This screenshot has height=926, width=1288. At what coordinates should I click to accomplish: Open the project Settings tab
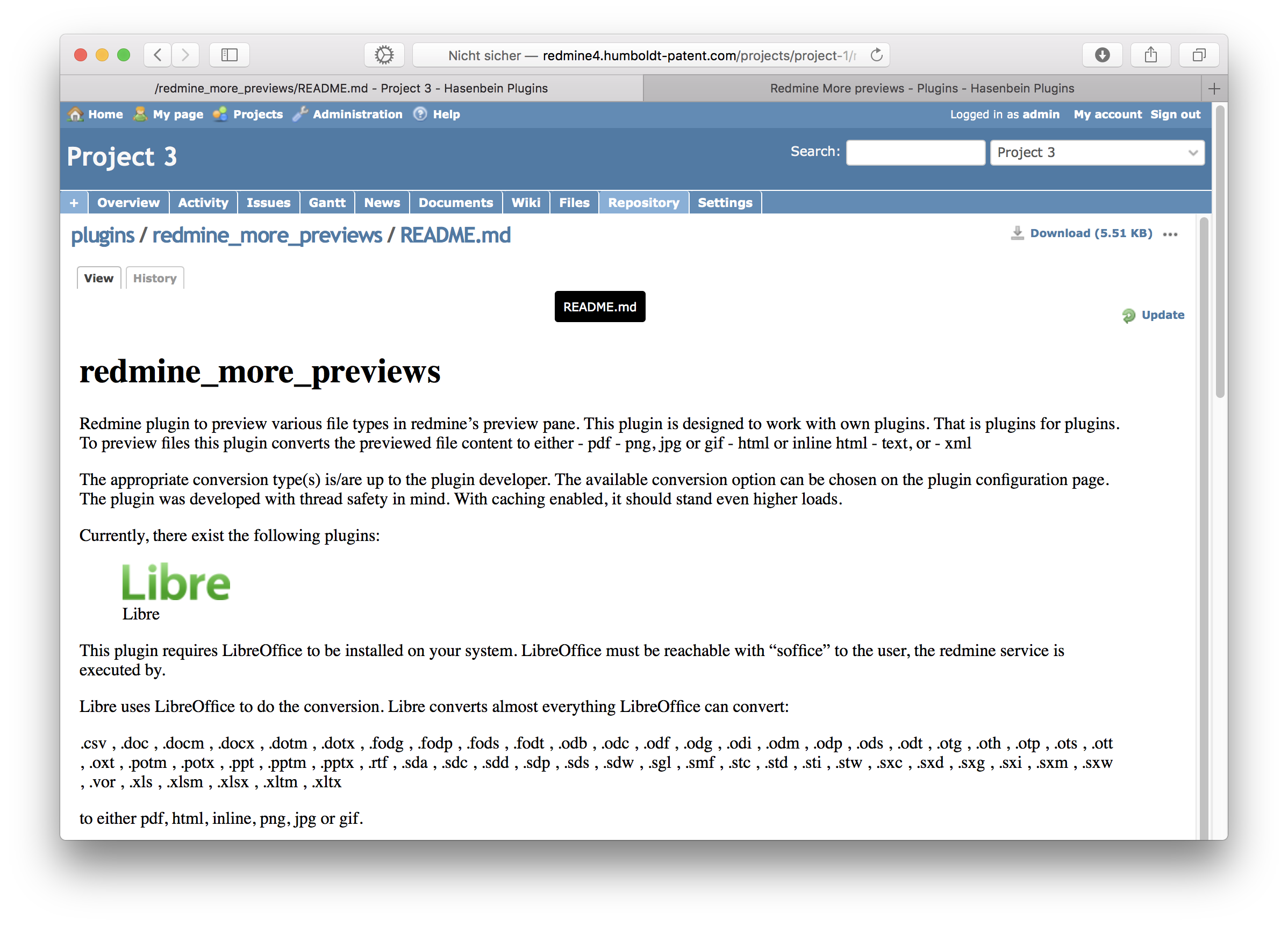coord(725,203)
